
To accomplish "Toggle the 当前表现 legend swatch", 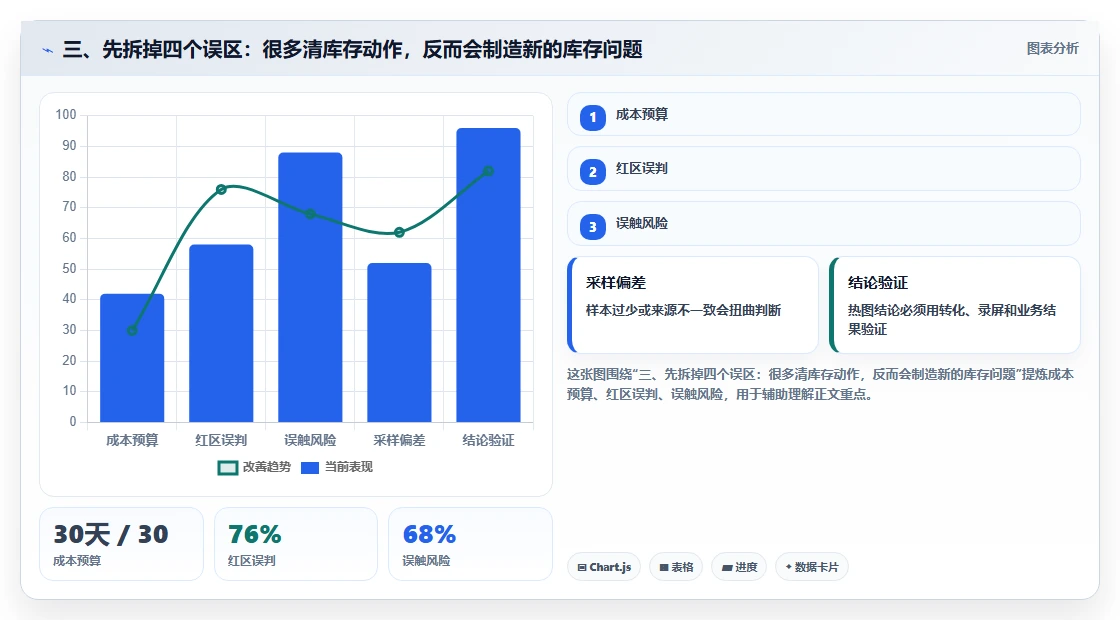I will tap(309, 468).
